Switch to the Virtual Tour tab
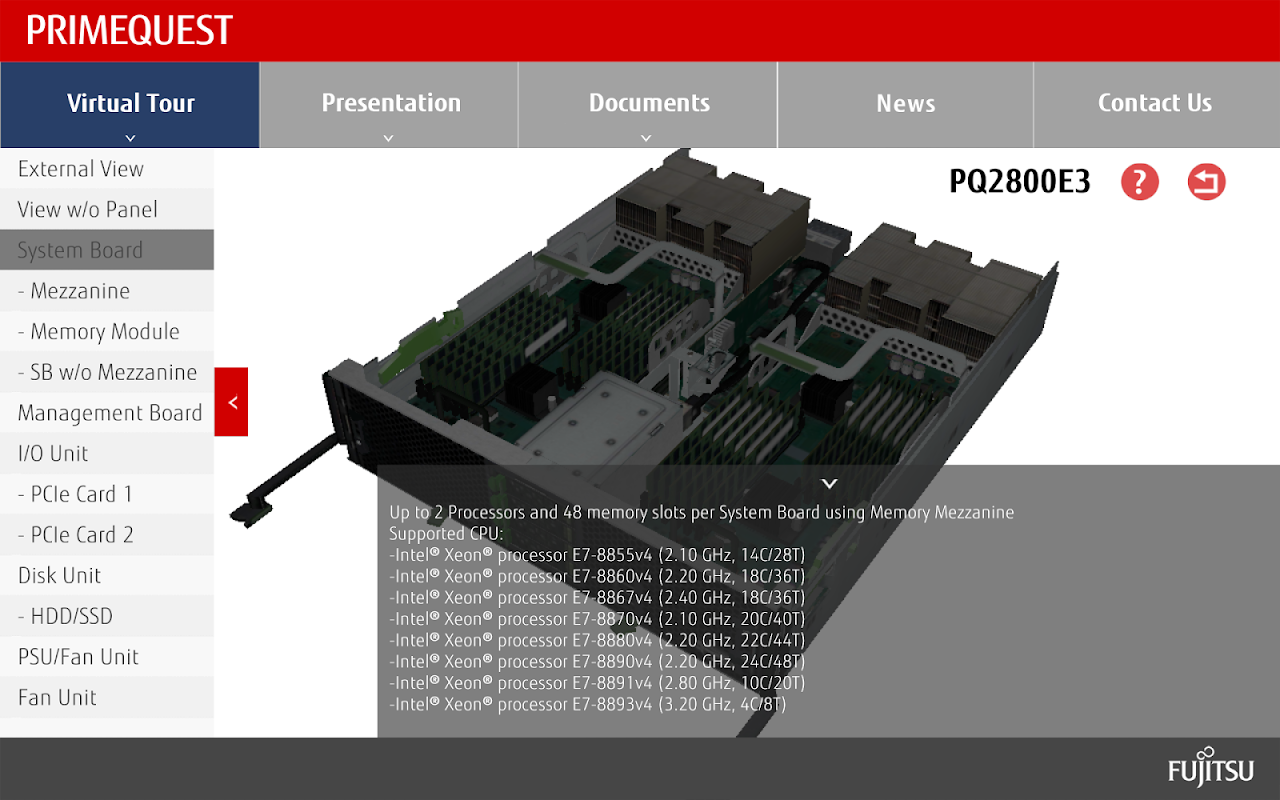Viewport: 1280px width, 800px height. (130, 105)
